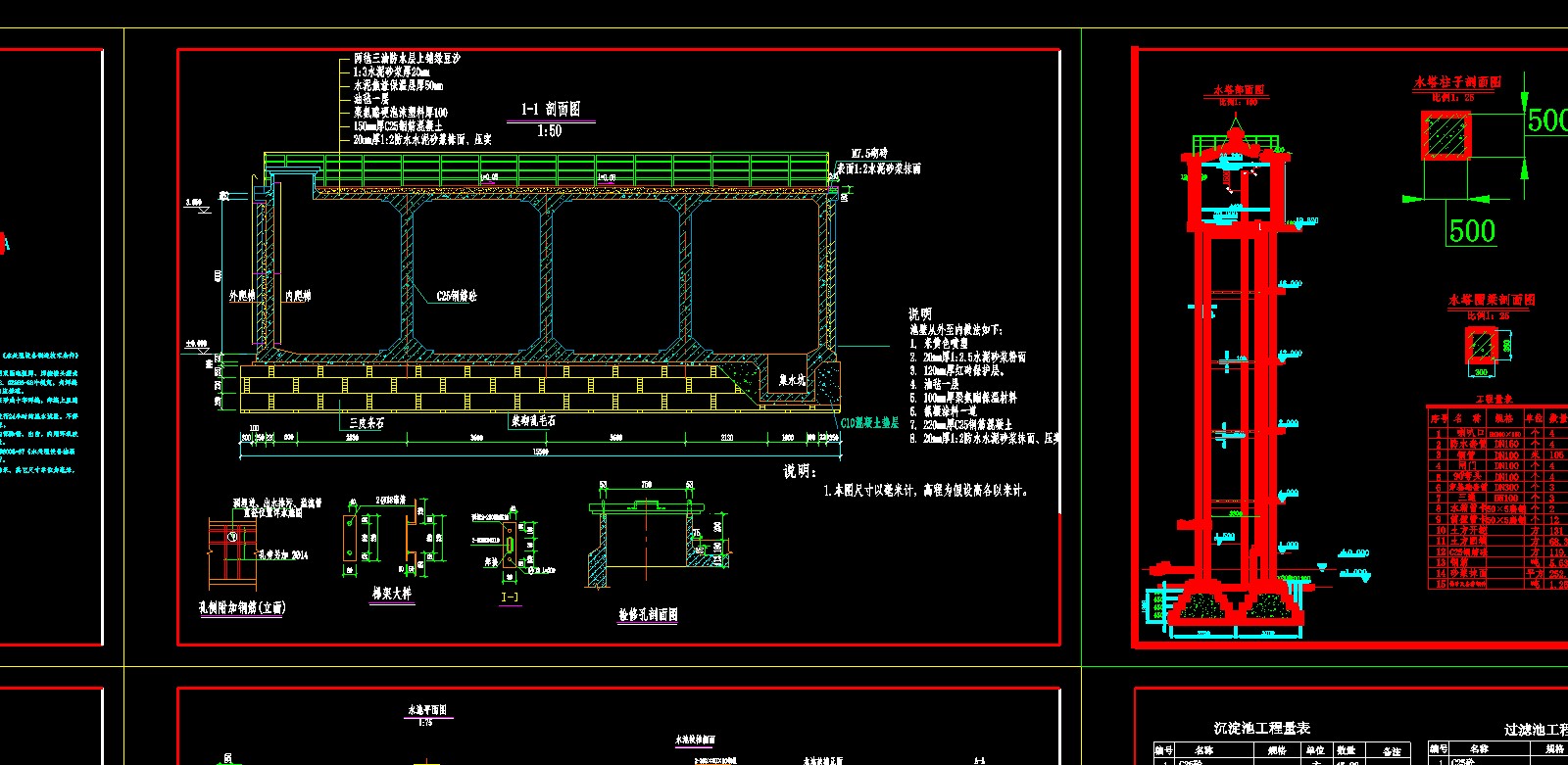Click the 水池平面图 title in lower sheet
This screenshot has width=1568, height=765.
[426, 710]
